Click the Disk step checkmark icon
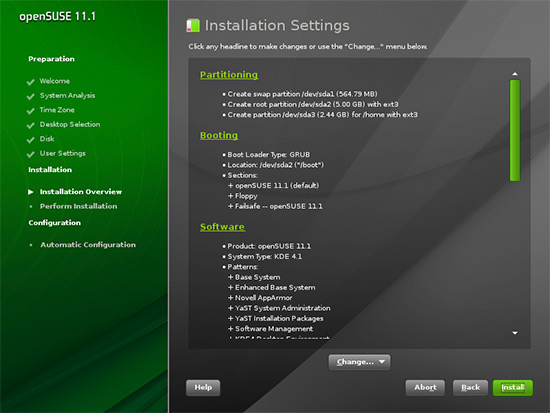Image resolution: width=550 pixels, height=413 pixels. 31,140
